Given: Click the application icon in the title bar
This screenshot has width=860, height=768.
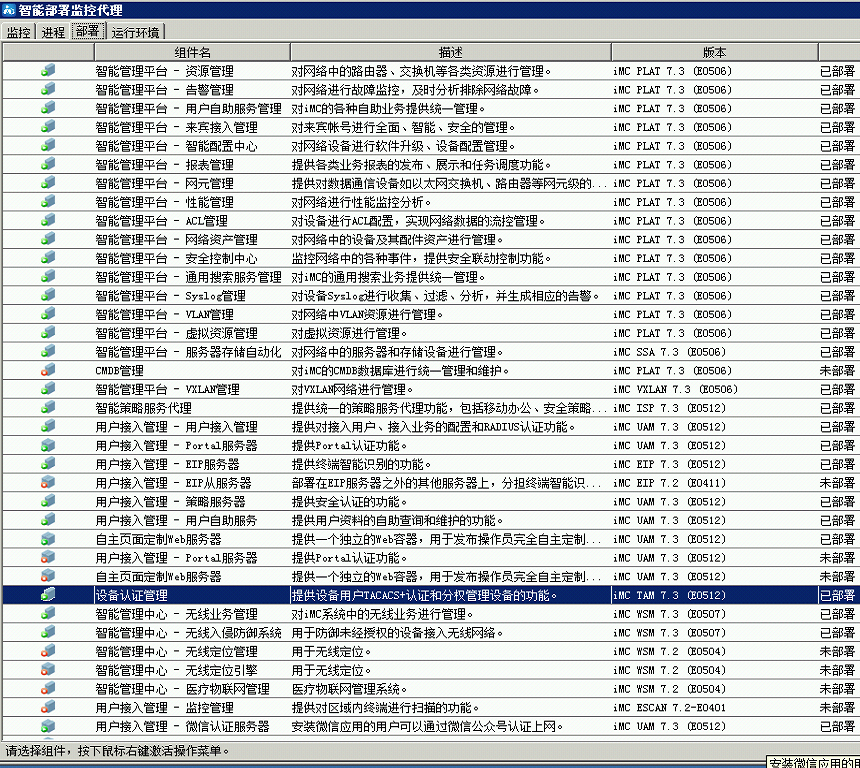Looking at the screenshot, I should click(8, 9).
